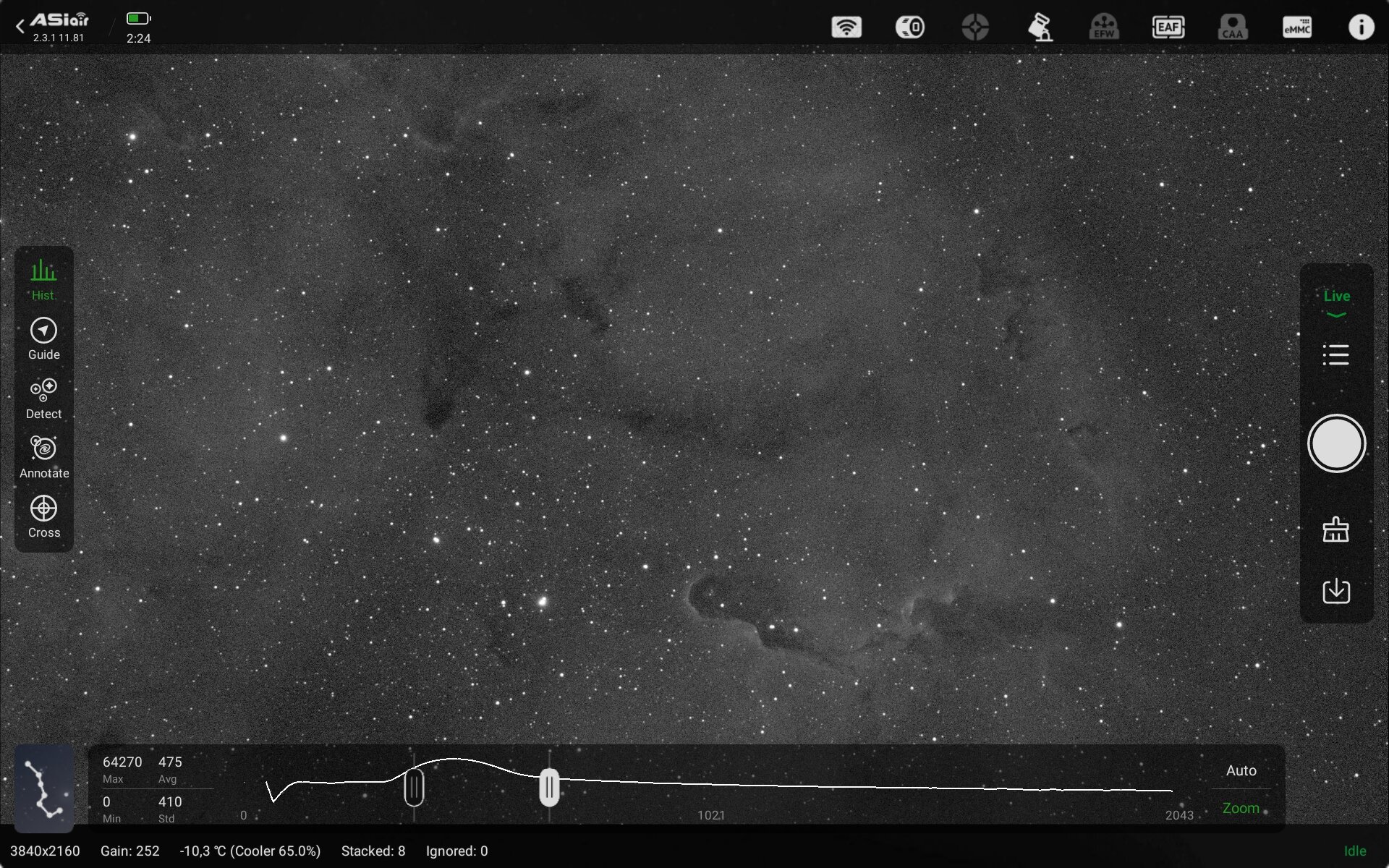Toggle the Hist. histogram panel
The height and width of the screenshot is (868, 1389).
(43, 279)
